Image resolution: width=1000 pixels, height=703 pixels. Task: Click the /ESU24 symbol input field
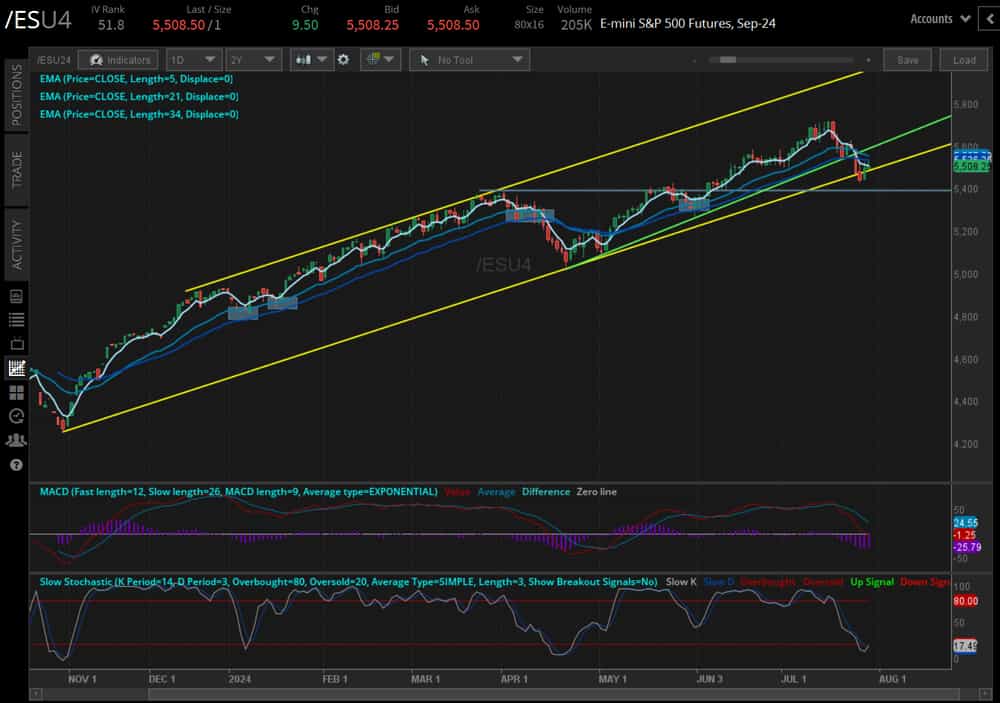pyautogui.click(x=55, y=59)
